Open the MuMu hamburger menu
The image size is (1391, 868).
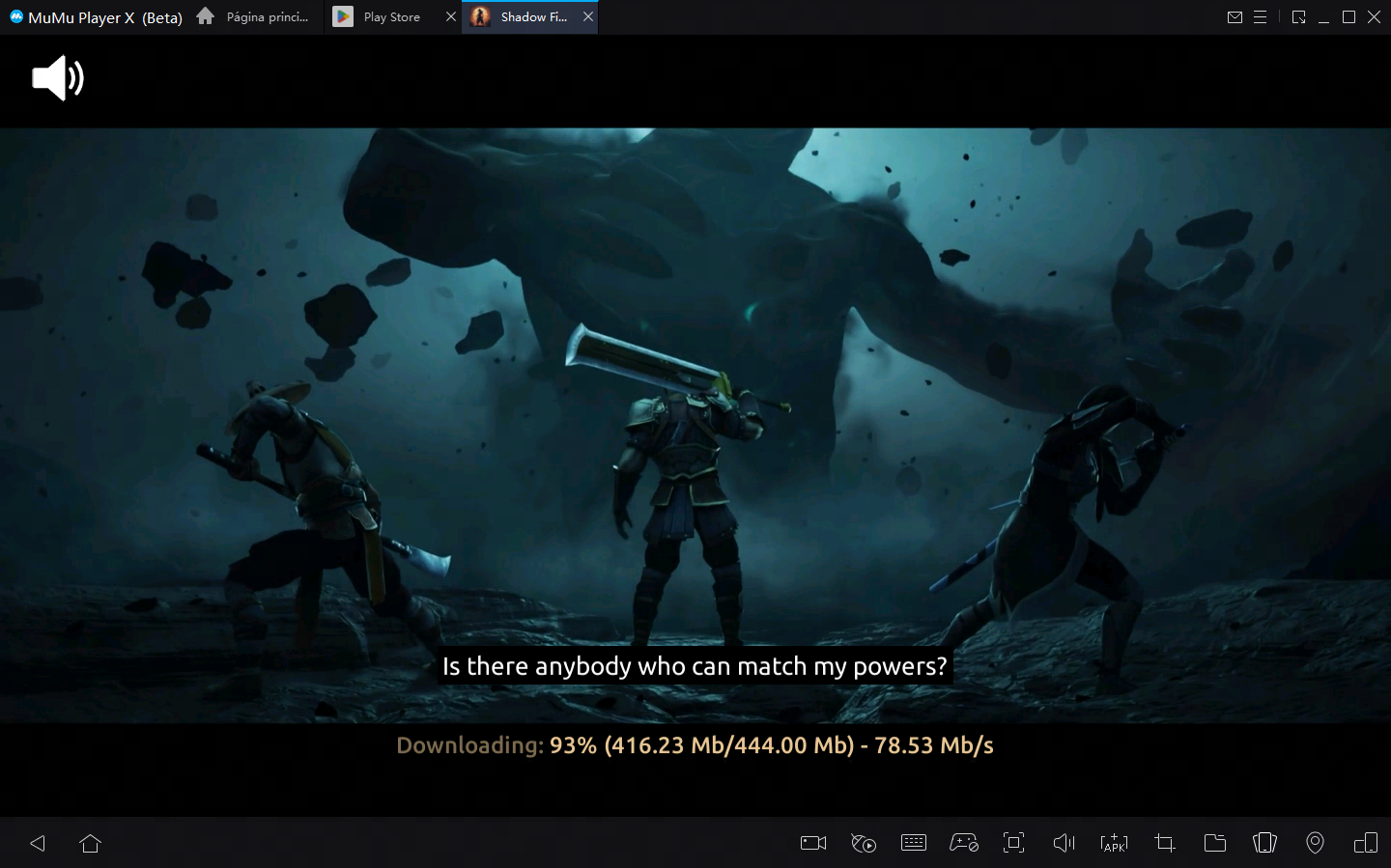1260,17
